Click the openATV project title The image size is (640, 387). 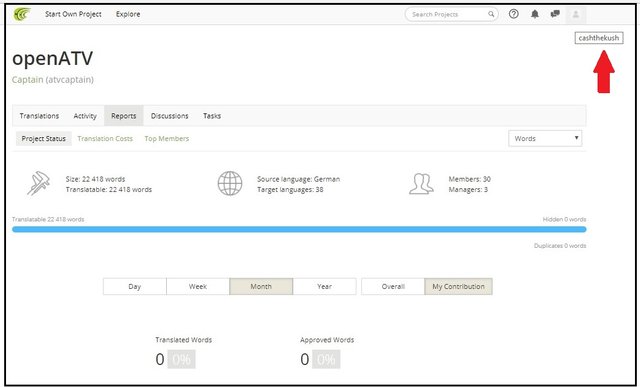53,59
